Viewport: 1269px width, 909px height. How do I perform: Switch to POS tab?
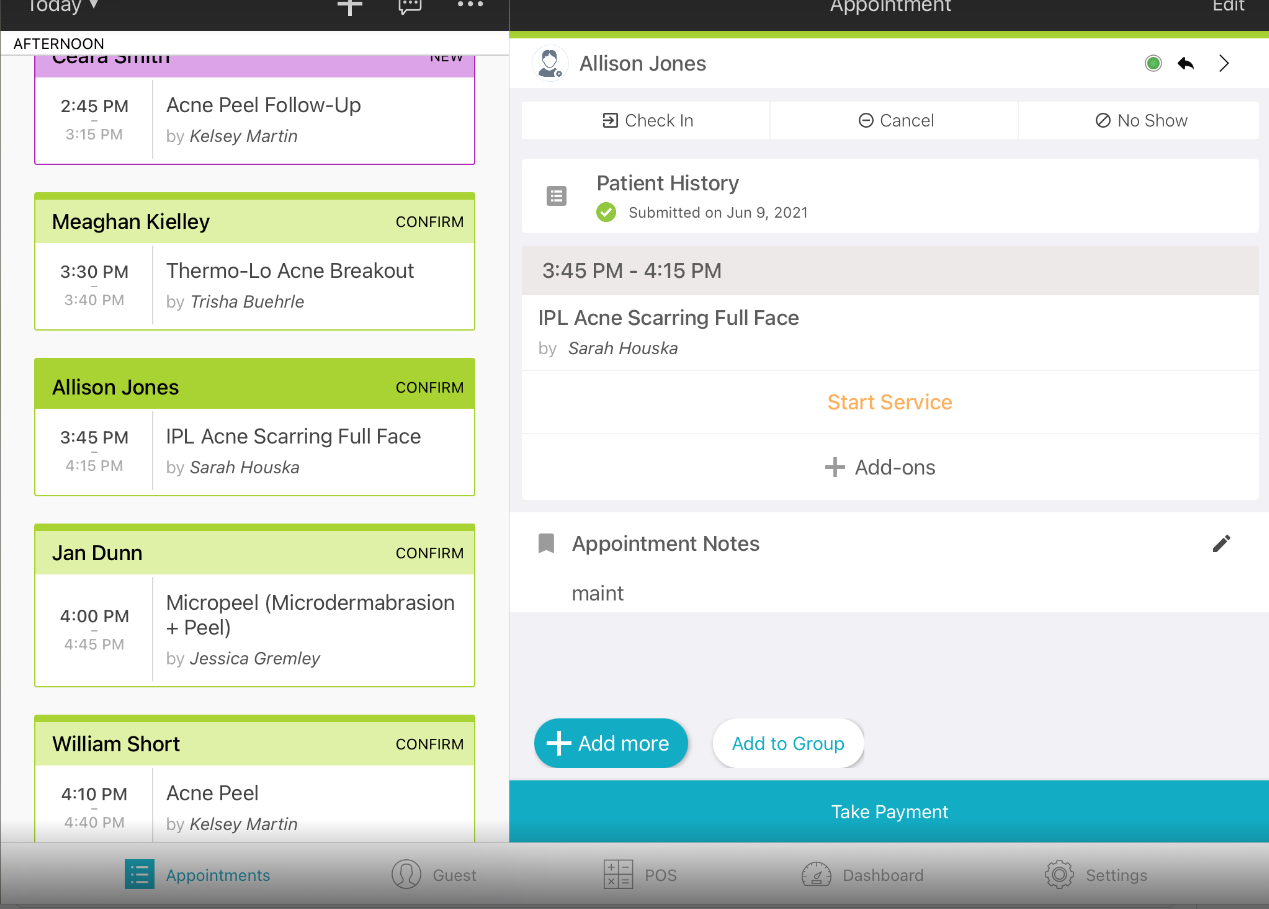[641, 875]
